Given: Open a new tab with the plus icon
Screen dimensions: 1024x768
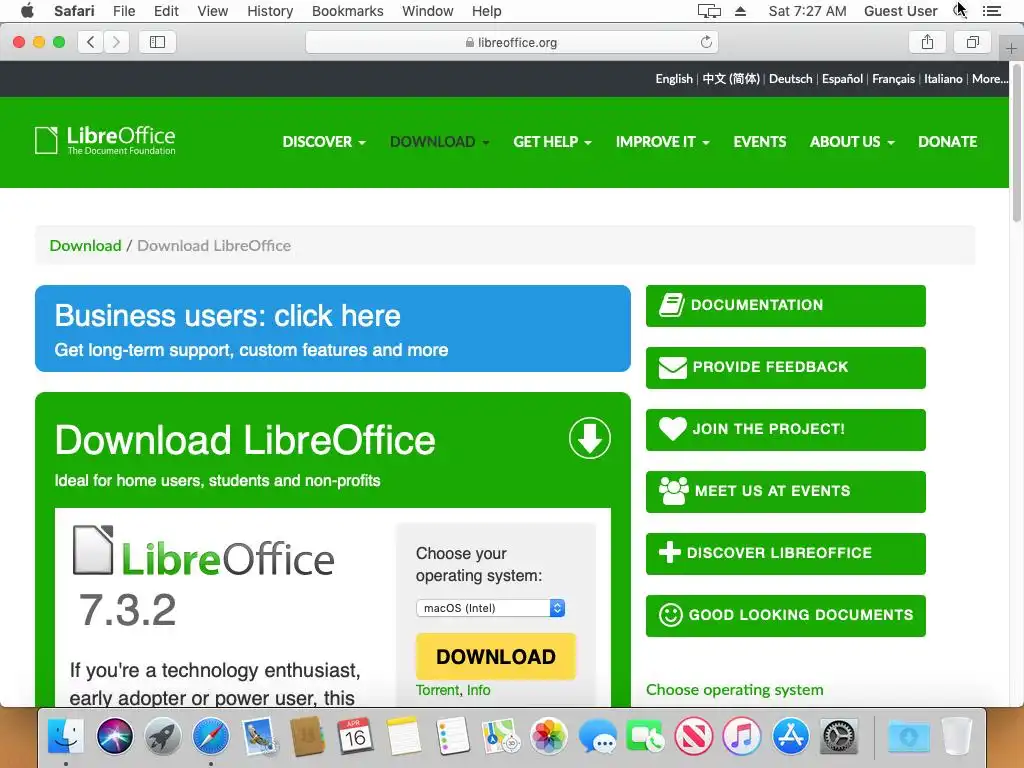Looking at the screenshot, I should tap(1010, 49).
